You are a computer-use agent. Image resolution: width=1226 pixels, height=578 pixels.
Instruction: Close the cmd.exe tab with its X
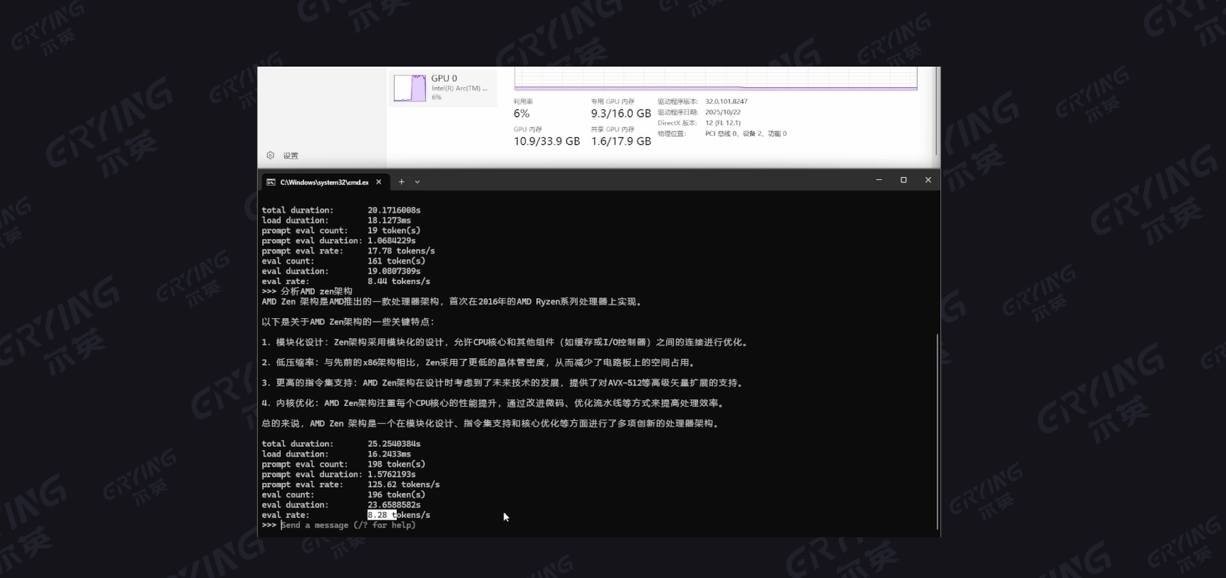click(379, 181)
